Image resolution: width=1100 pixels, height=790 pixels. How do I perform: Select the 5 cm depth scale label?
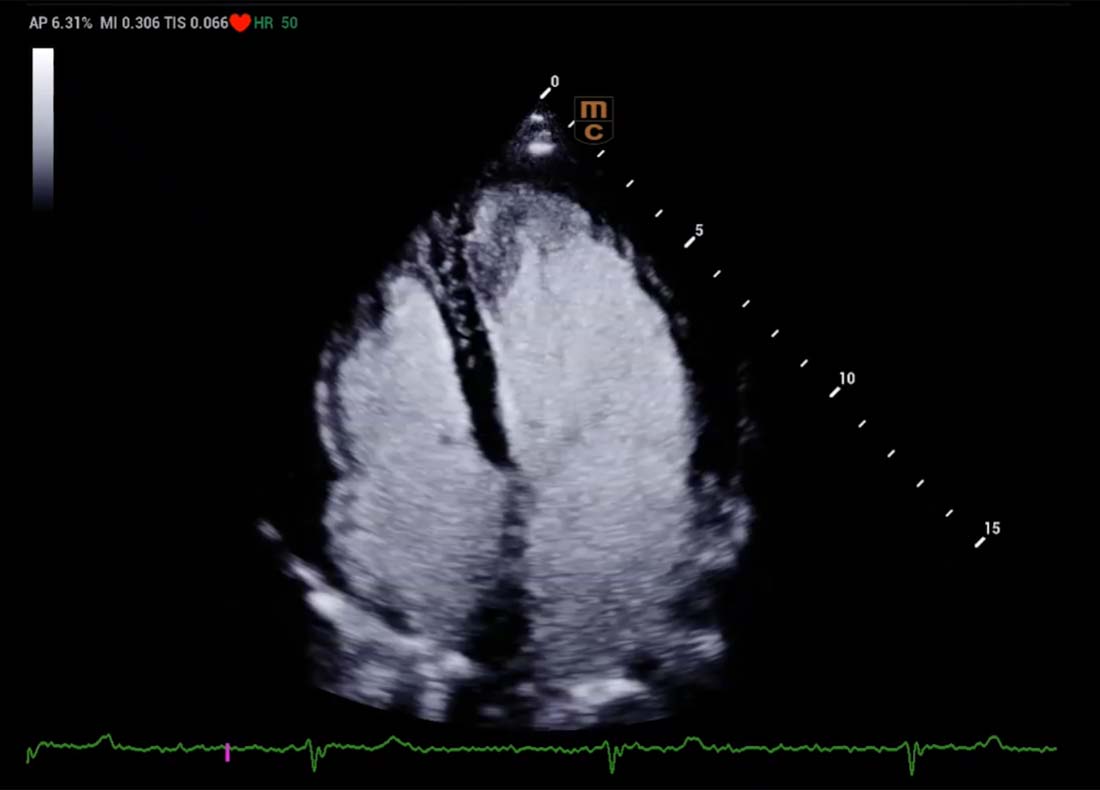(x=699, y=231)
